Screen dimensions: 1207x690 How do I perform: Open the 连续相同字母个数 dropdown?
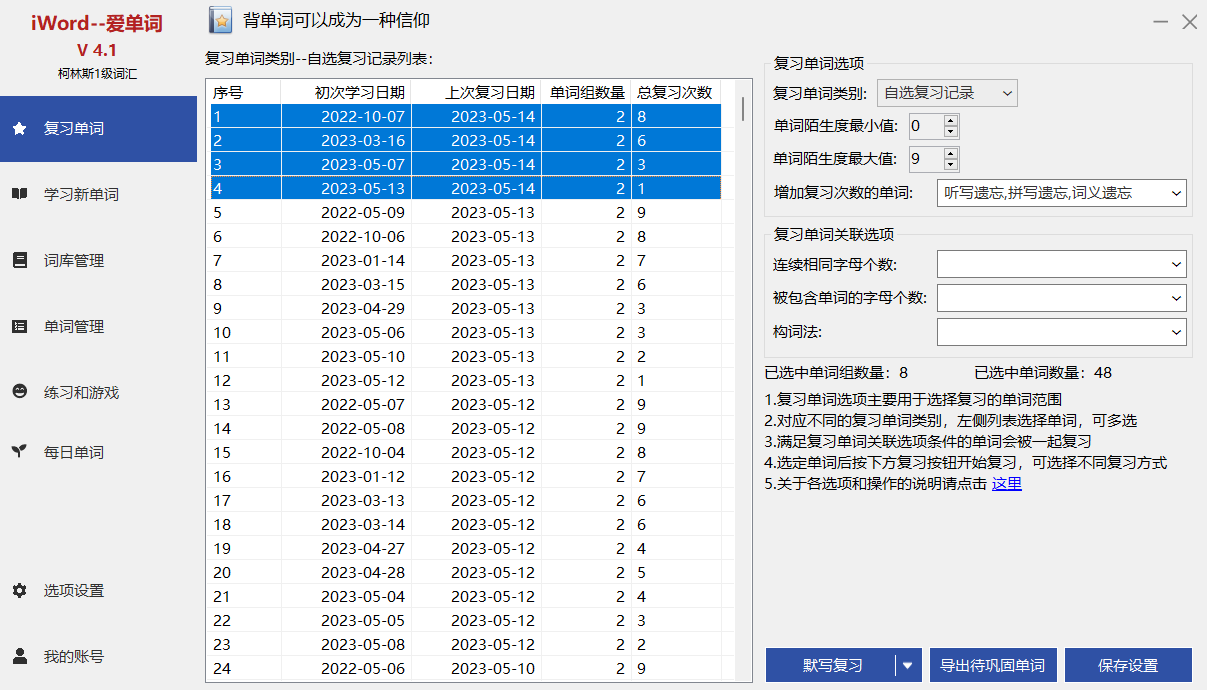click(x=1175, y=265)
